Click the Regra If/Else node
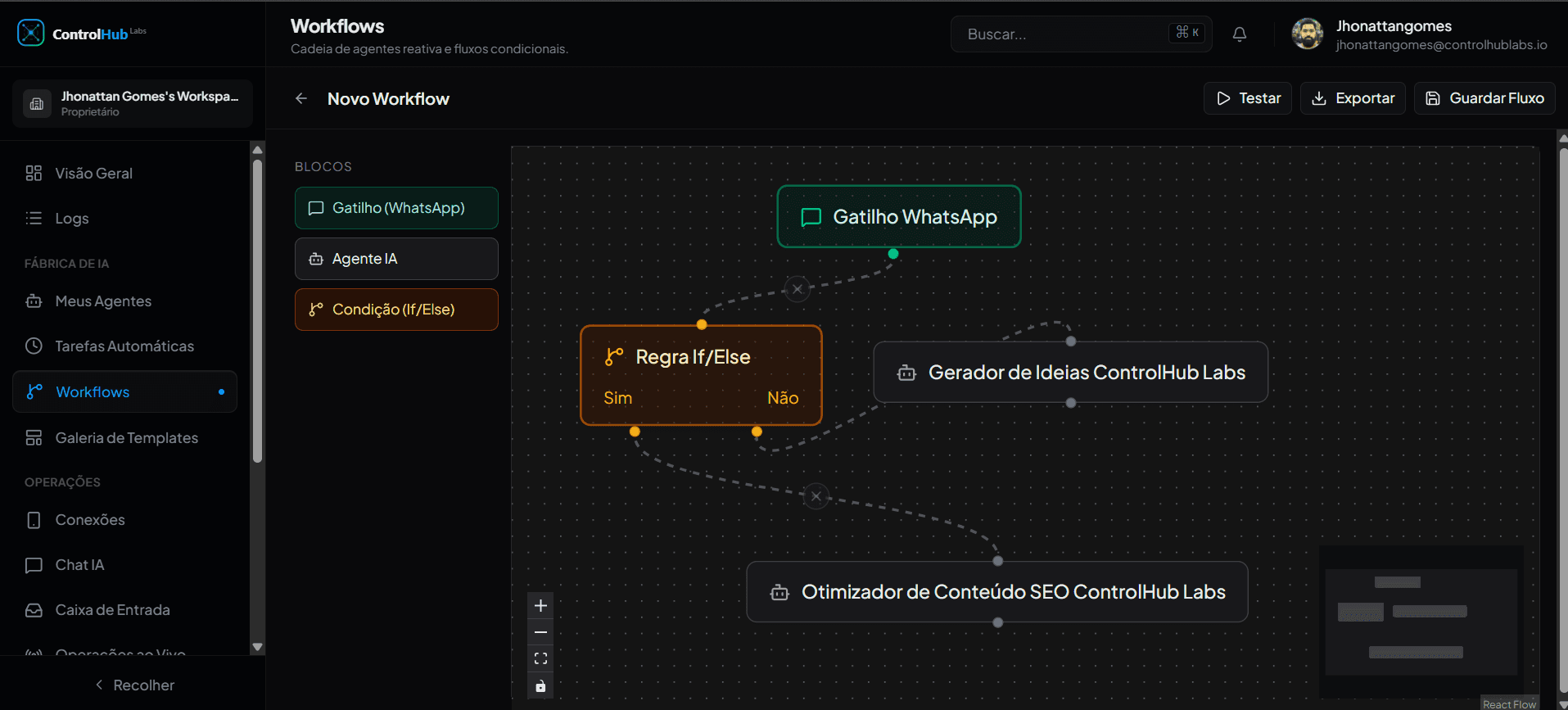1568x710 pixels. [701, 375]
